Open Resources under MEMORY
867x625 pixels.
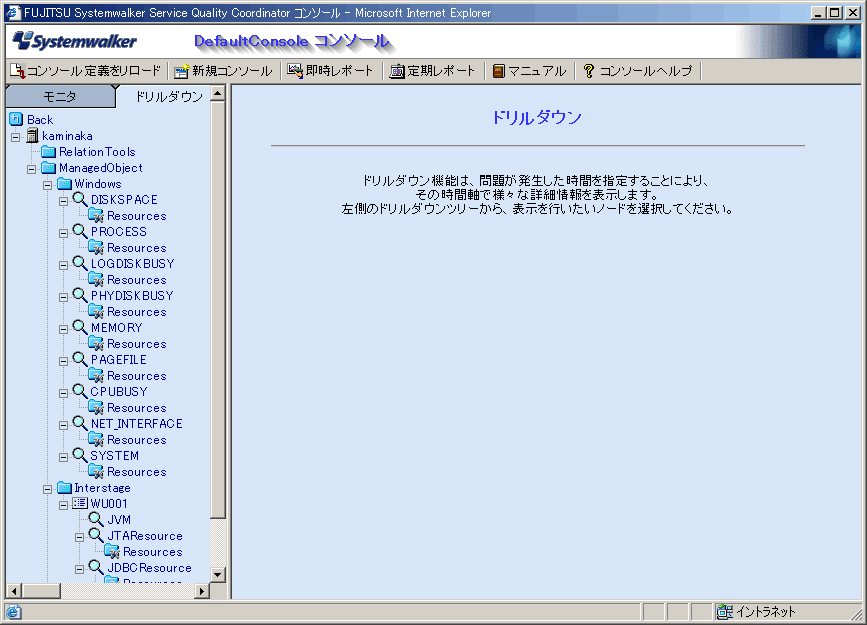coord(137,344)
